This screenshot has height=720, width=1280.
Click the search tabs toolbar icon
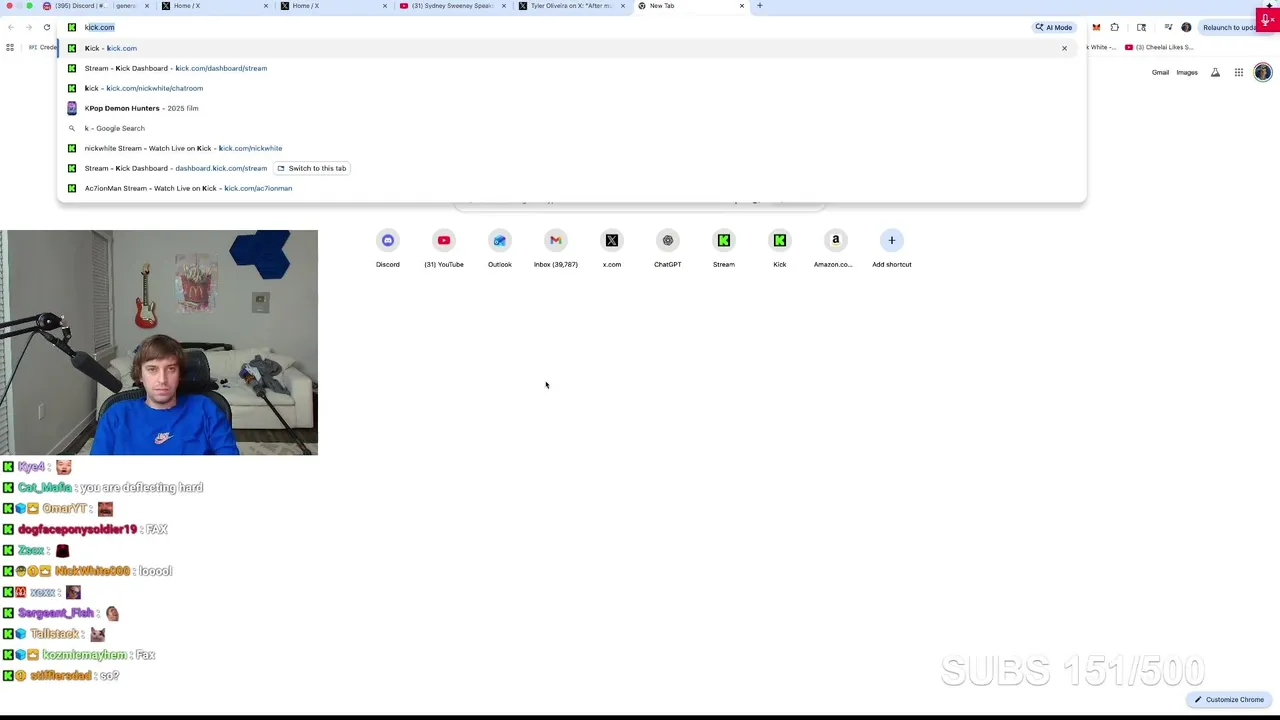point(1141,27)
